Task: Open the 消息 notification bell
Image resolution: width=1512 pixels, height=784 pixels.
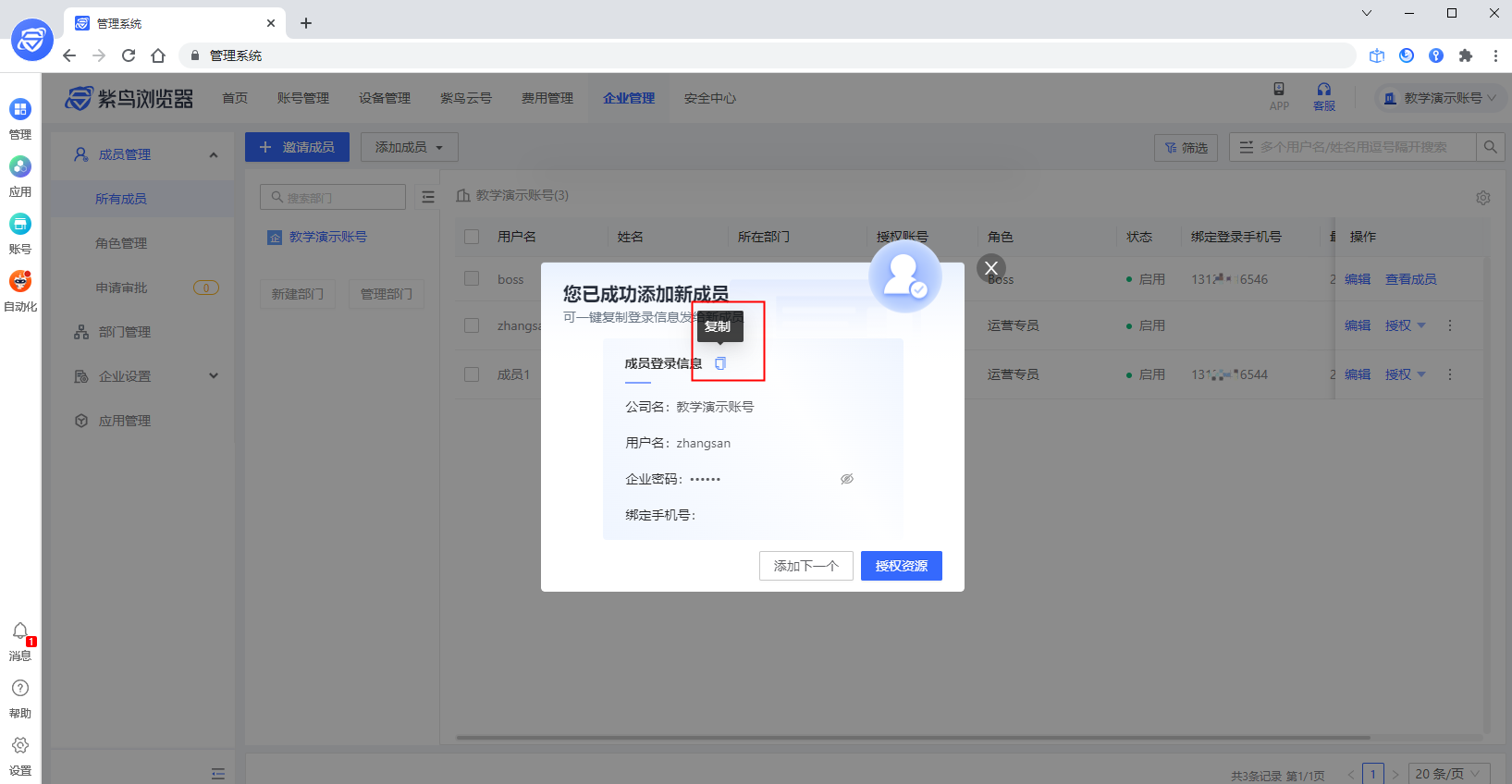Action: click(x=20, y=632)
